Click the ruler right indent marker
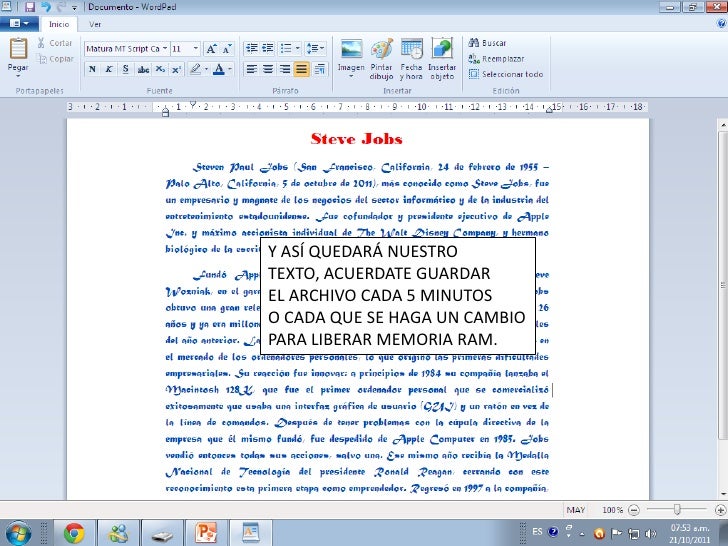The image size is (728, 546). point(549,110)
